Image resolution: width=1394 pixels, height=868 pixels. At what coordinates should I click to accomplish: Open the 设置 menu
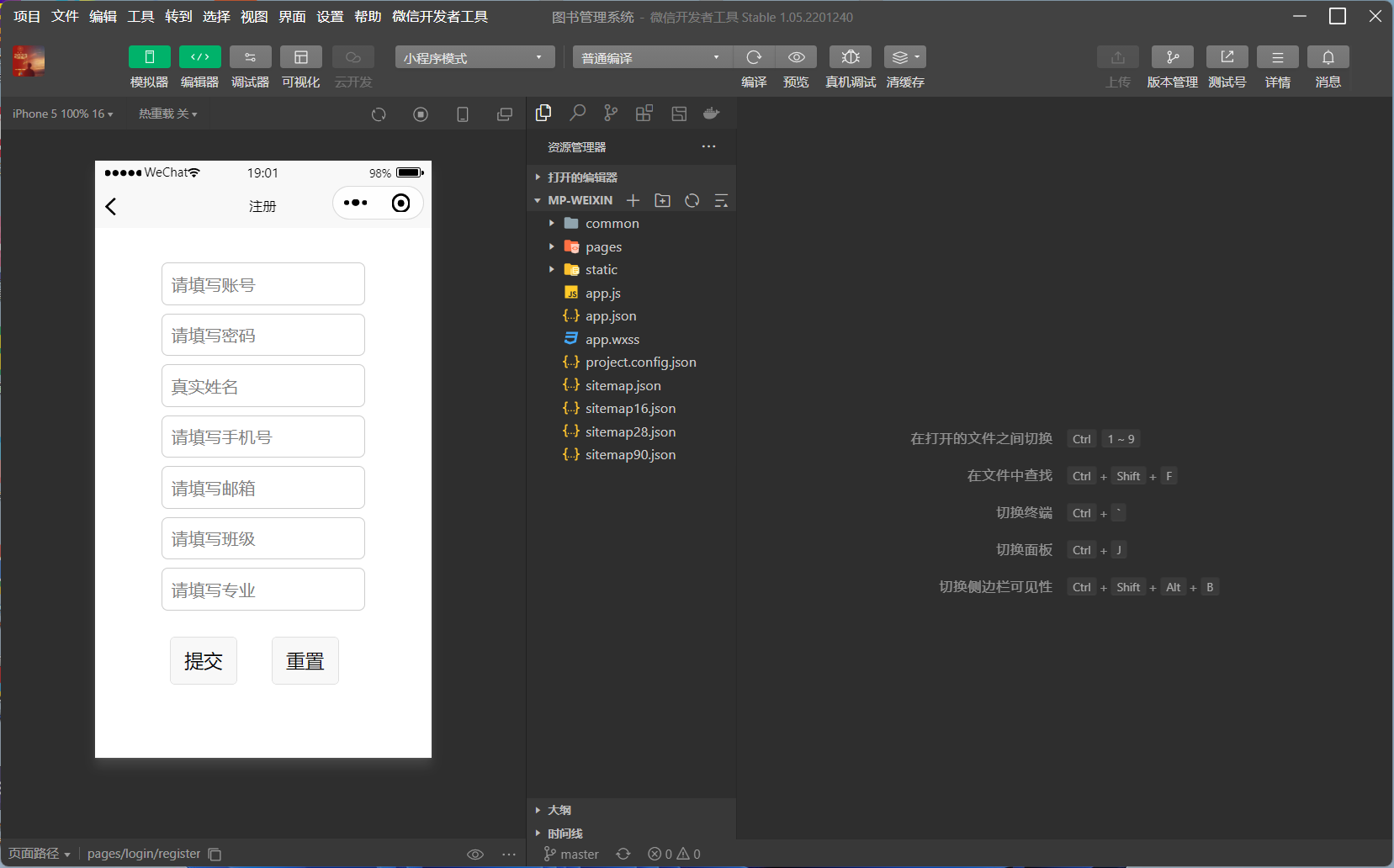pyautogui.click(x=330, y=16)
